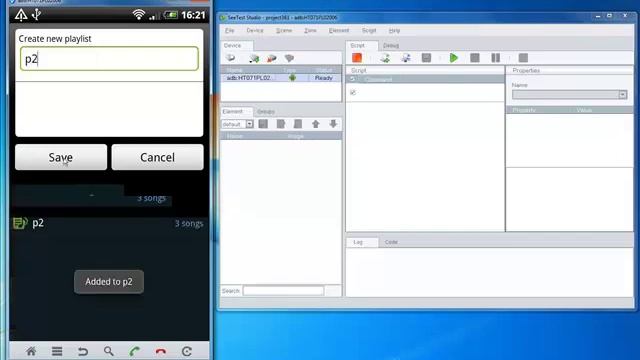
Task: Tap the Menu icon on phone toolbar
Action: pos(57,351)
